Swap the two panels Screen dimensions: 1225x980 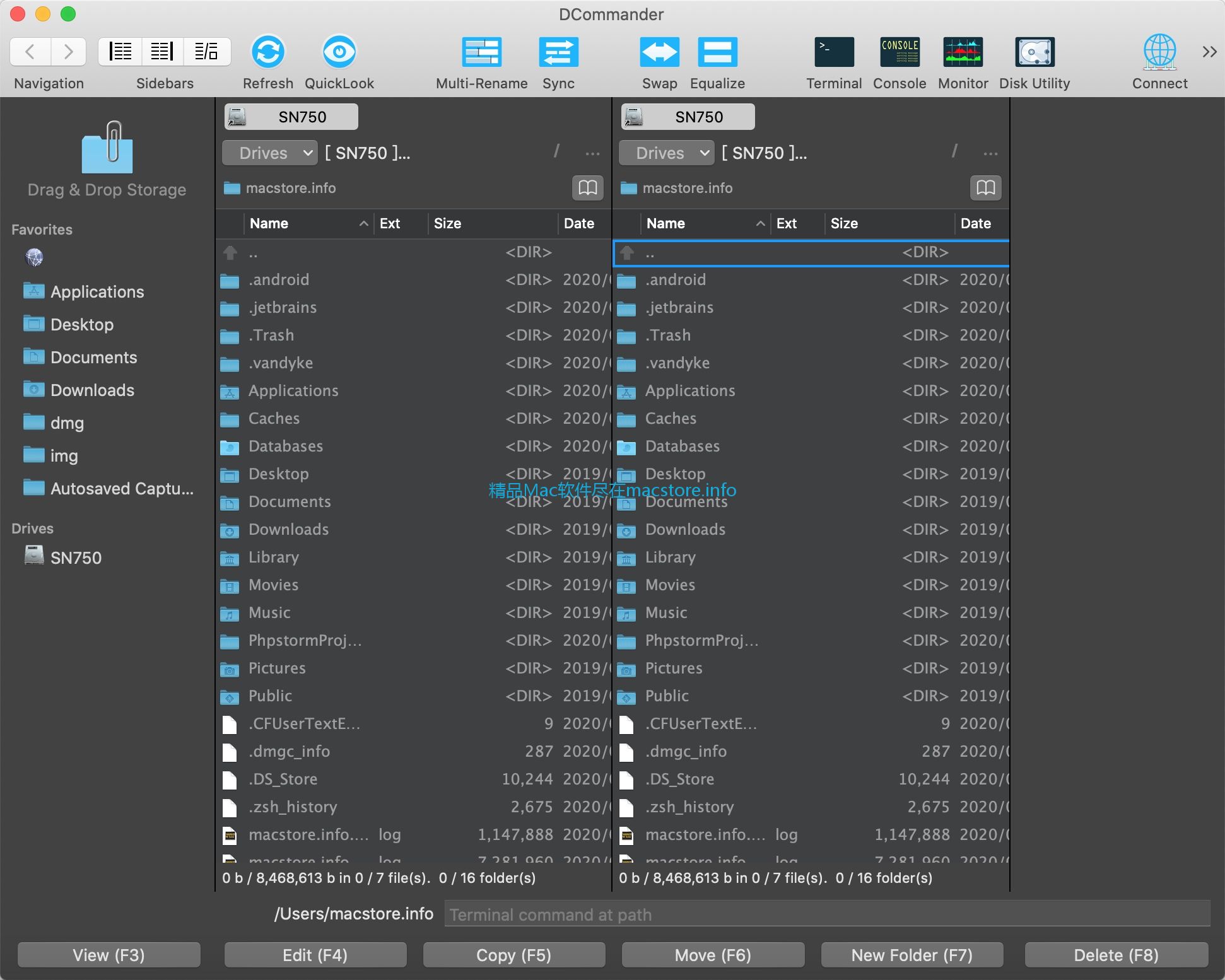pyautogui.click(x=659, y=52)
